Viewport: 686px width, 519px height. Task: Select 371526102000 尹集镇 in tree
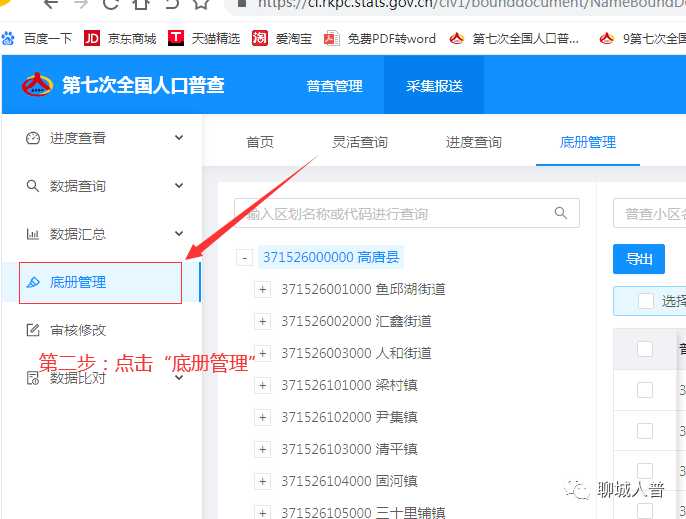pos(349,417)
